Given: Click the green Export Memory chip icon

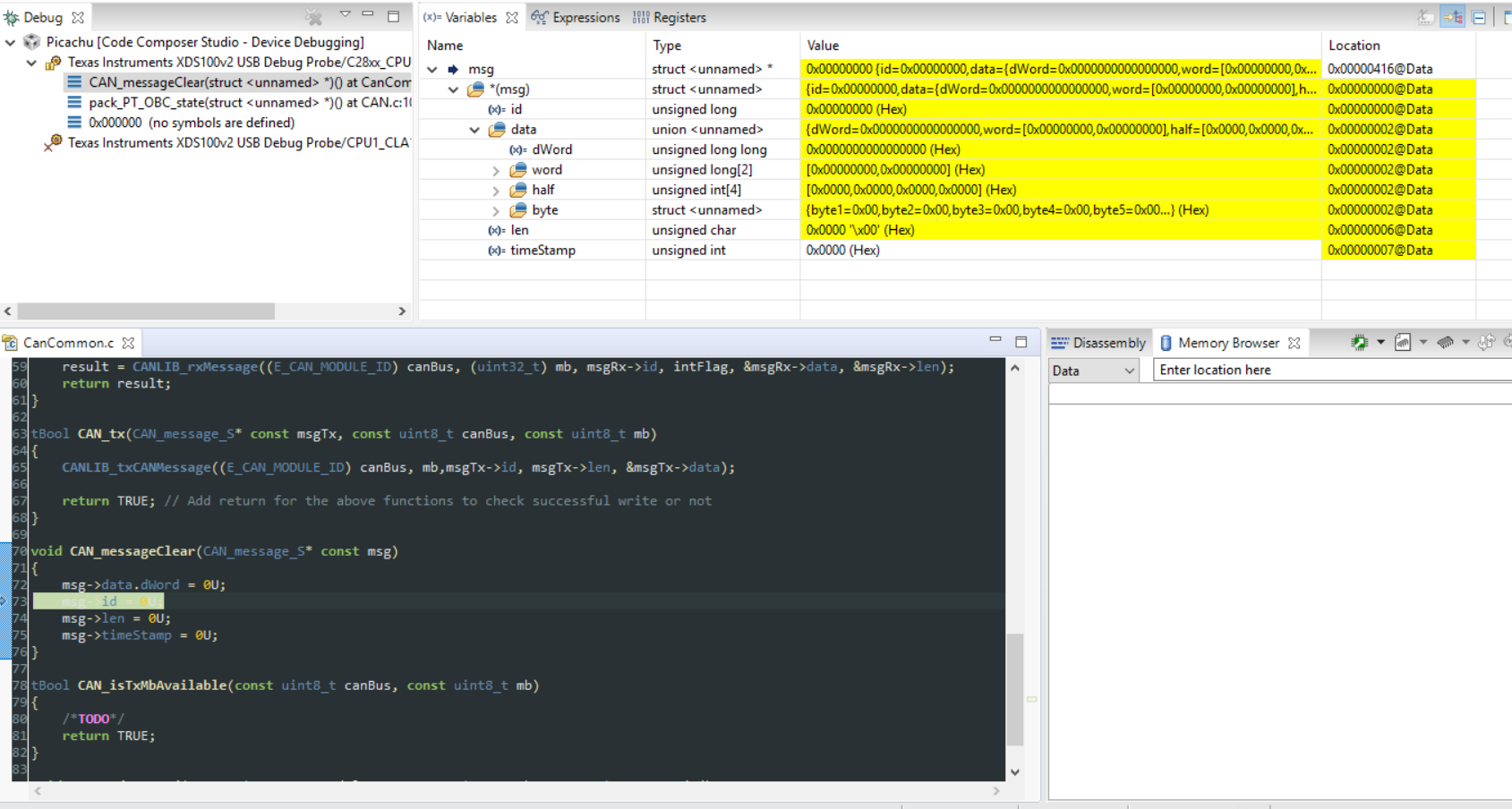Looking at the screenshot, I should (1360, 342).
